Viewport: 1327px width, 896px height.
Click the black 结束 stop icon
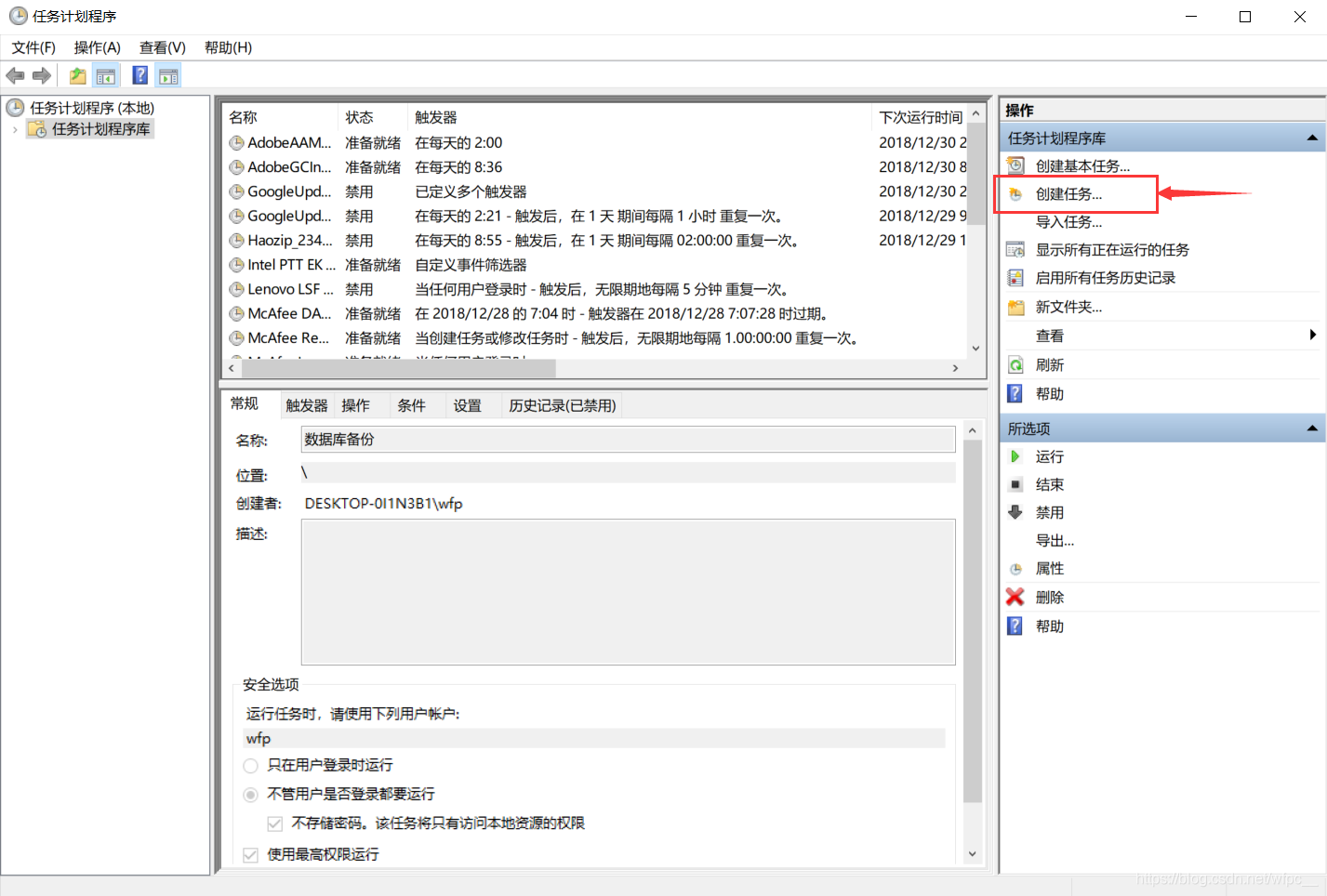click(x=1015, y=484)
